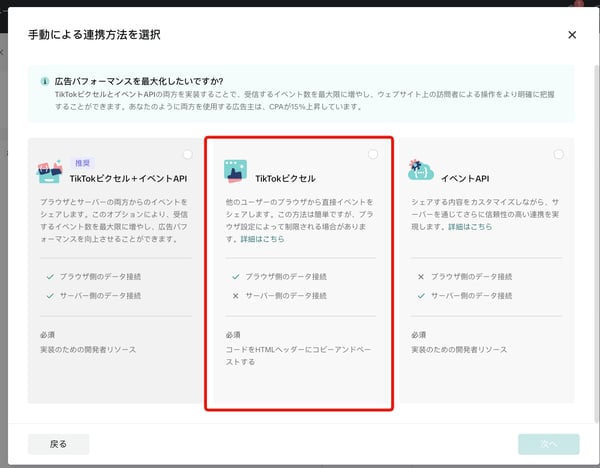Click the TikTokピクセル＋イベントAPI card illustration icon
Image resolution: width=600 pixels, height=468 pixels.
(50, 172)
